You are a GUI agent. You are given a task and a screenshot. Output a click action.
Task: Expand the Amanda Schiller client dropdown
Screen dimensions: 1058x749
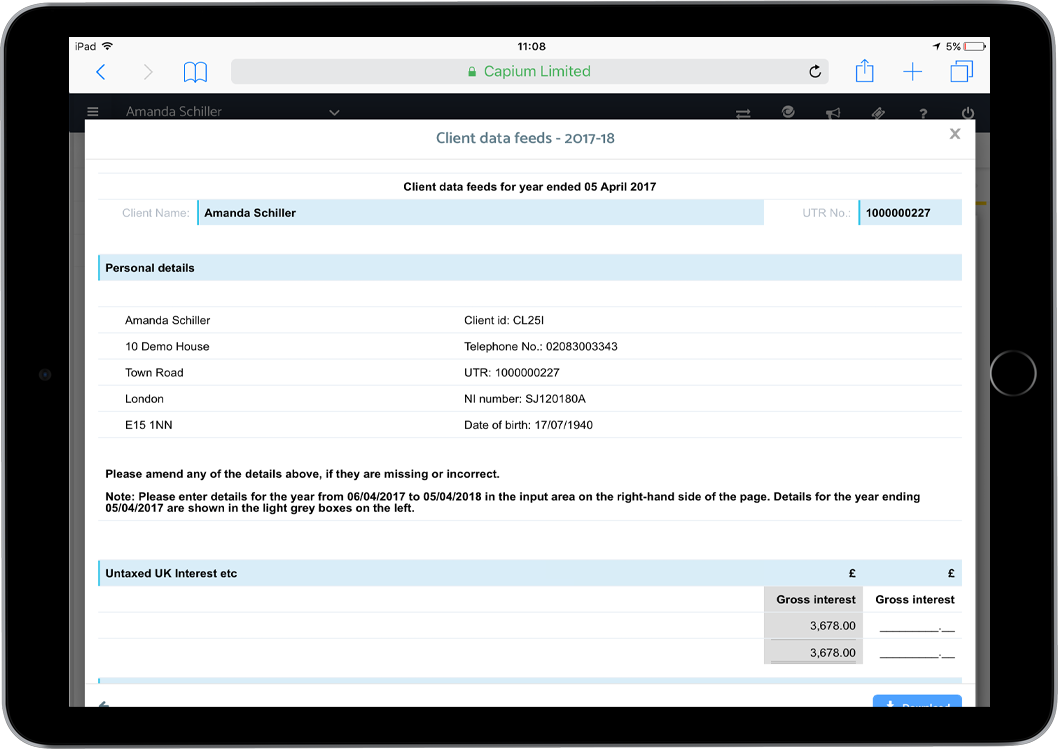[x=334, y=112]
